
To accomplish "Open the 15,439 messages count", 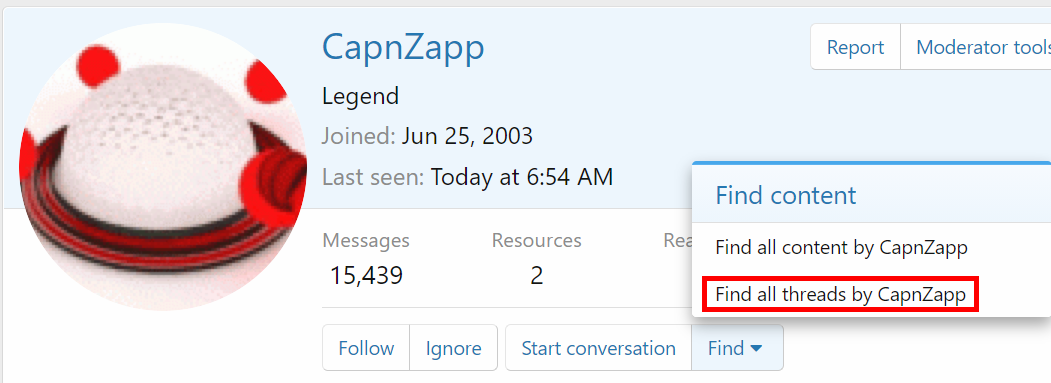I will point(366,275).
